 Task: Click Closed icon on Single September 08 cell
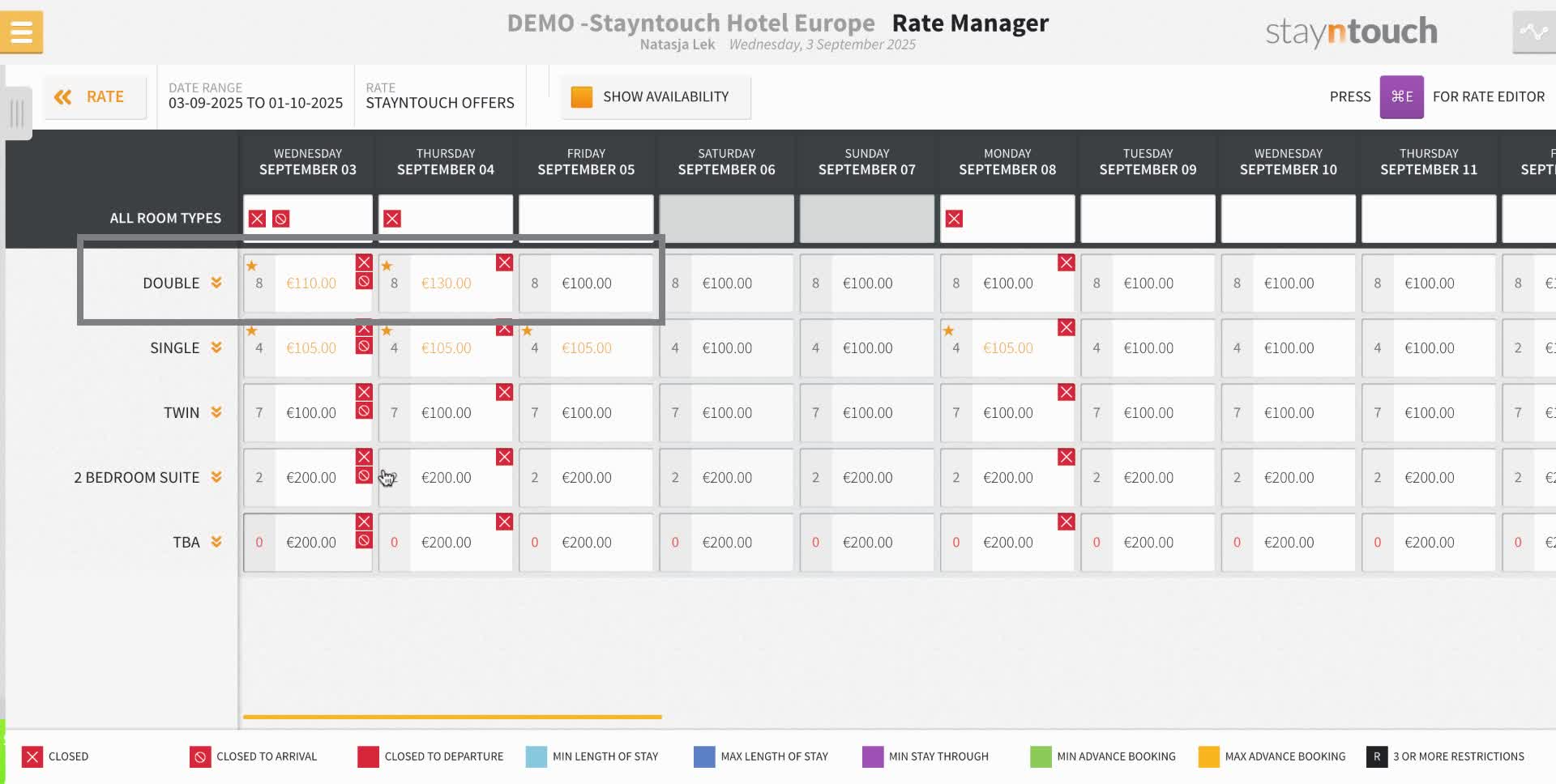coord(1067,327)
